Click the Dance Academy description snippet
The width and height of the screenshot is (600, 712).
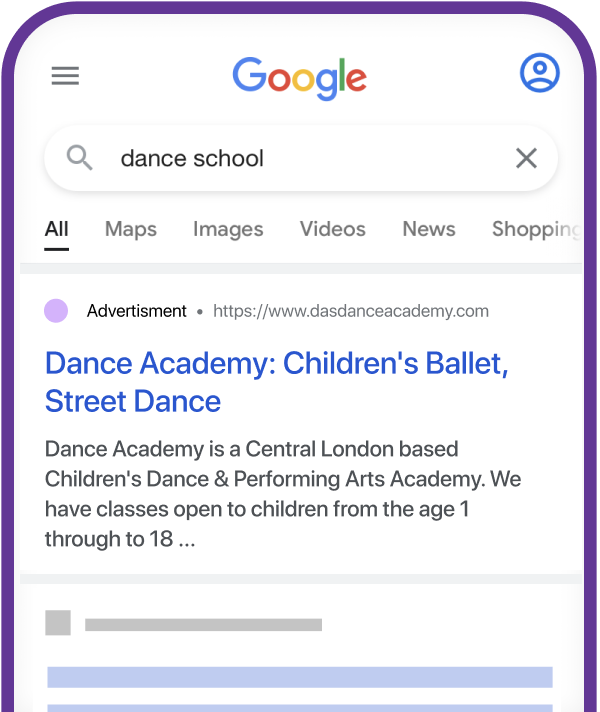[x=283, y=494]
